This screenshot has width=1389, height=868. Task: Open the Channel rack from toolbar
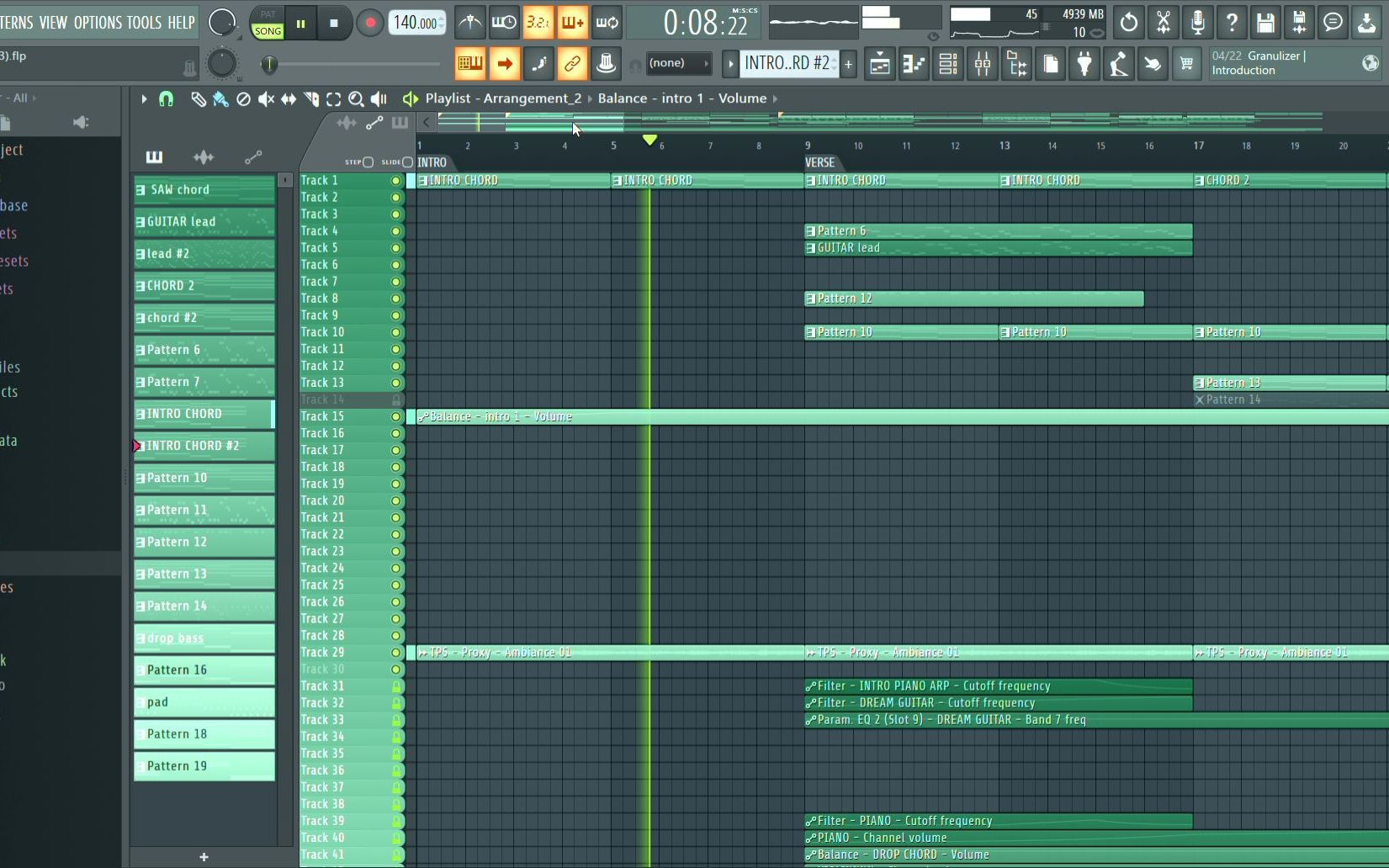948,63
